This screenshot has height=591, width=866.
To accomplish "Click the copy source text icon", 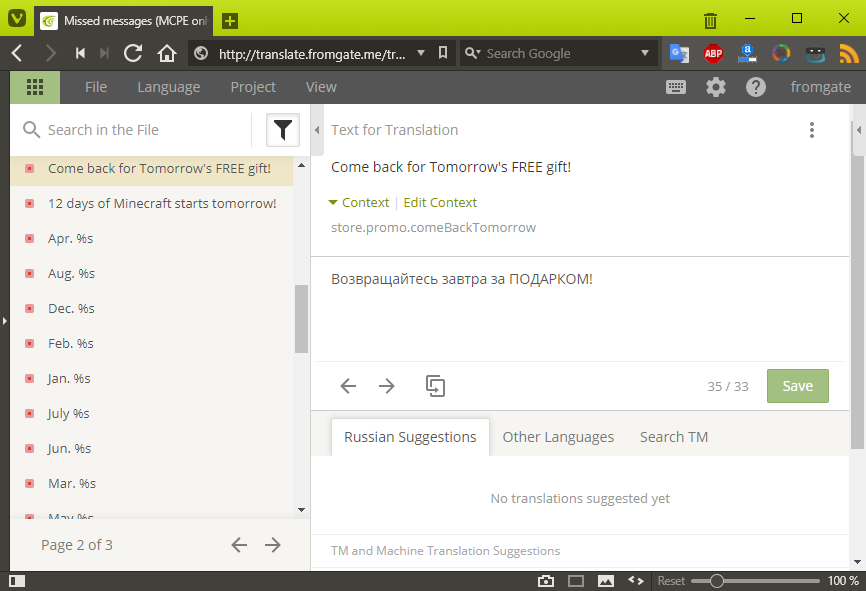I will (435, 386).
